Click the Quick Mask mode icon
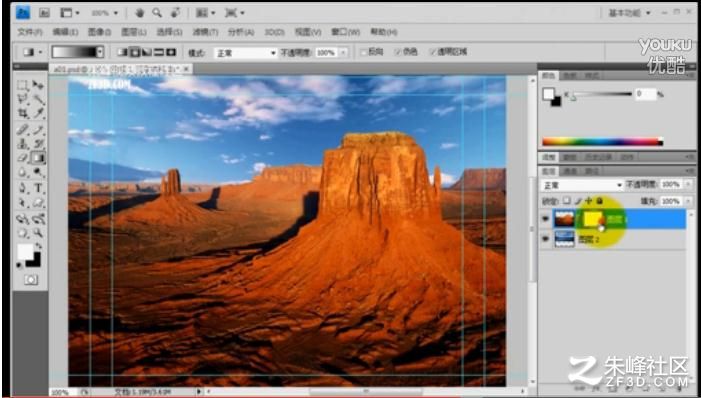The image size is (701, 398). [30, 280]
